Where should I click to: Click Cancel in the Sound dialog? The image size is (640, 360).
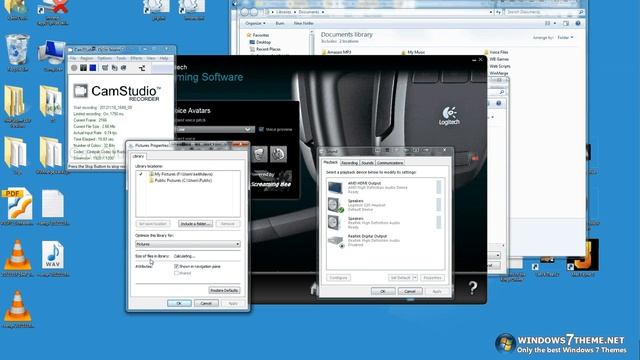point(410,291)
